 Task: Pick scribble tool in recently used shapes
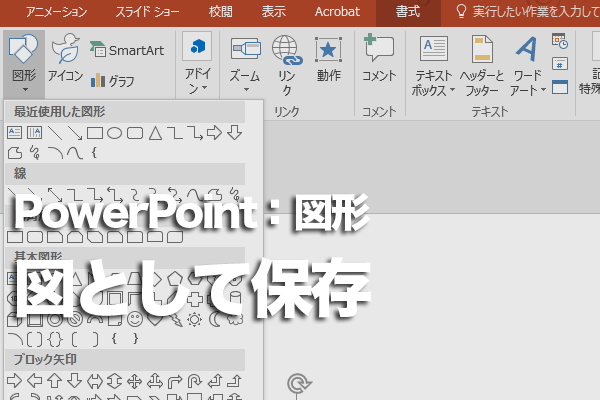(x=35, y=153)
